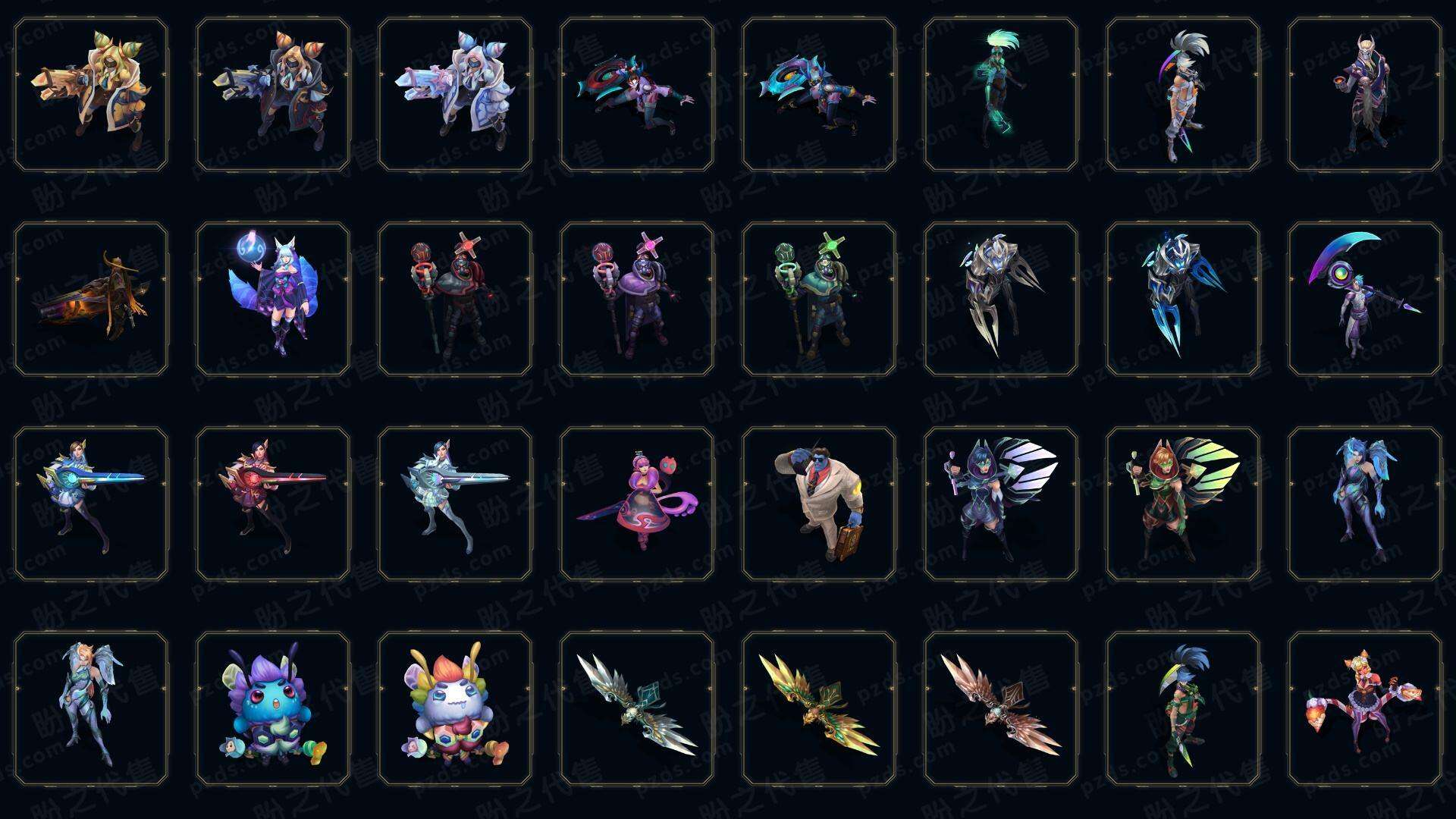
Task: Open the horned purple-robed mage holding cup
Action: click(1365, 95)
